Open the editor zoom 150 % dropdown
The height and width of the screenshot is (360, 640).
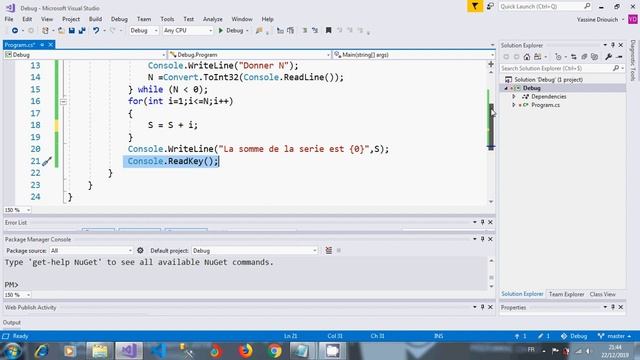pos(17,210)
